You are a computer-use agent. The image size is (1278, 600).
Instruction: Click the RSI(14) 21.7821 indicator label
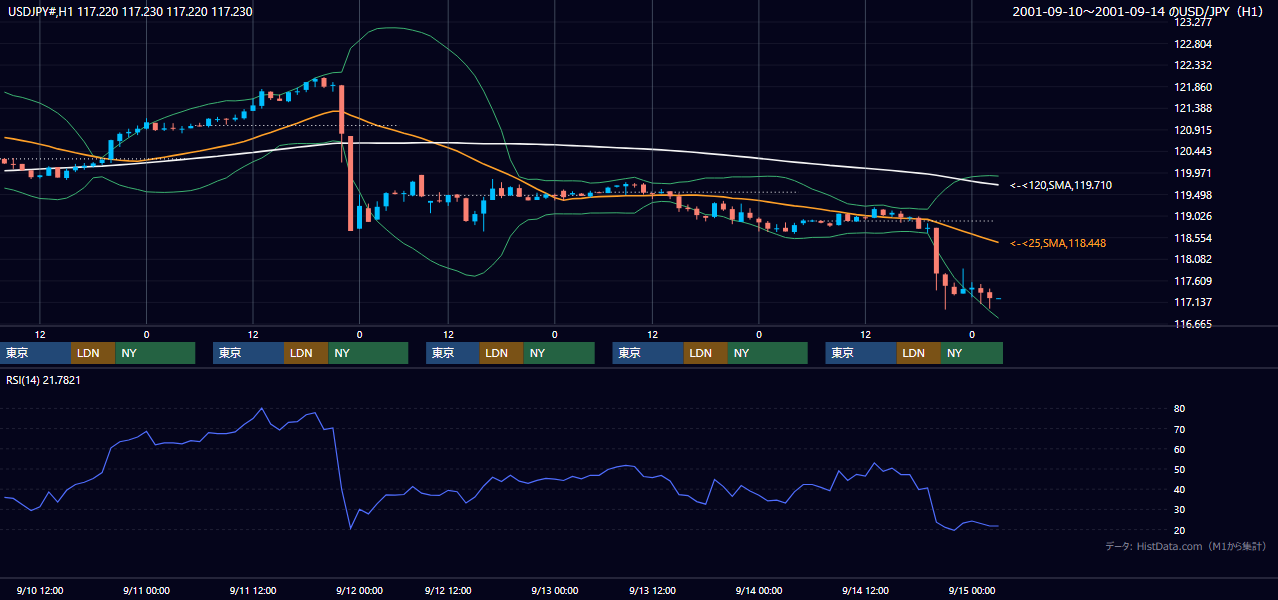pos(42,379)
